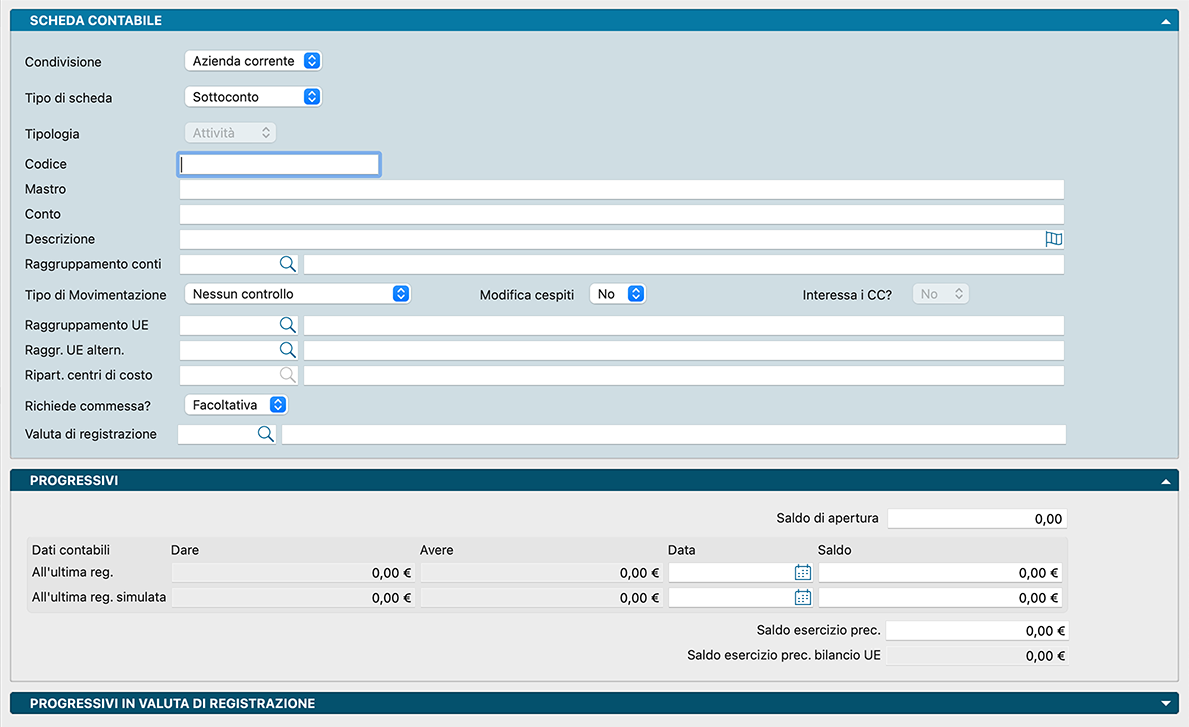Open Tipo di Movimentazione dropdown

click(298, 294)
